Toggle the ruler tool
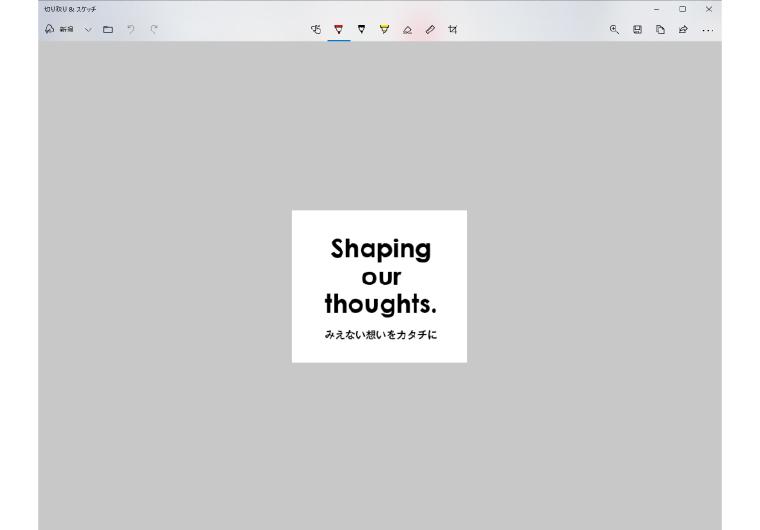Screen dimensions: 760x530 point(430,30)
